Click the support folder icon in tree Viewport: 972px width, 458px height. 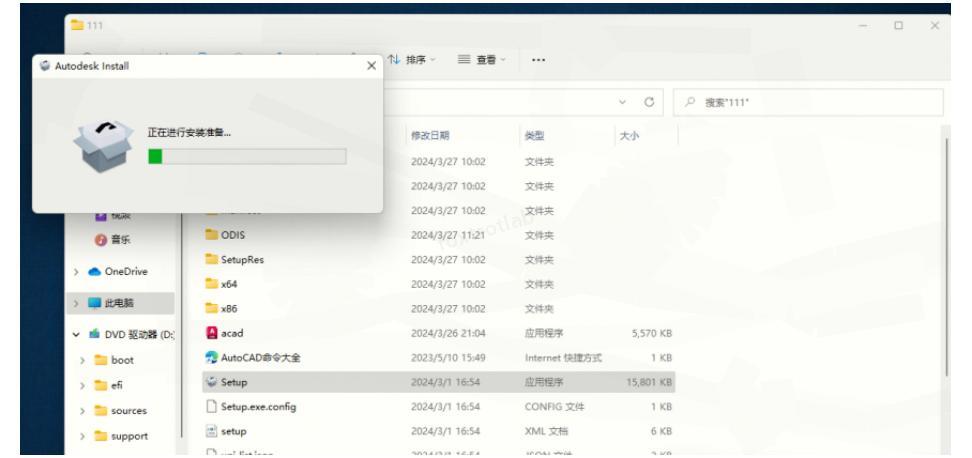tap(100, 436)
